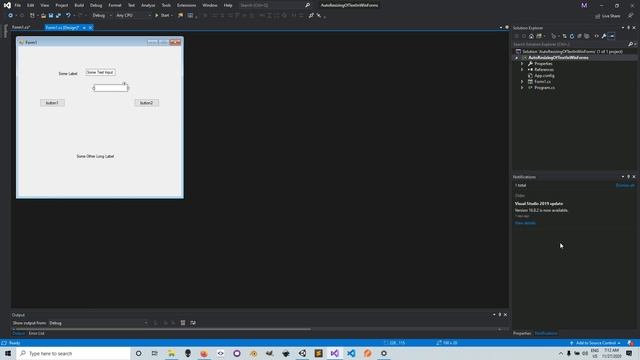Toggle Preview Selected Items in Solution Explorer

point(611,36)
